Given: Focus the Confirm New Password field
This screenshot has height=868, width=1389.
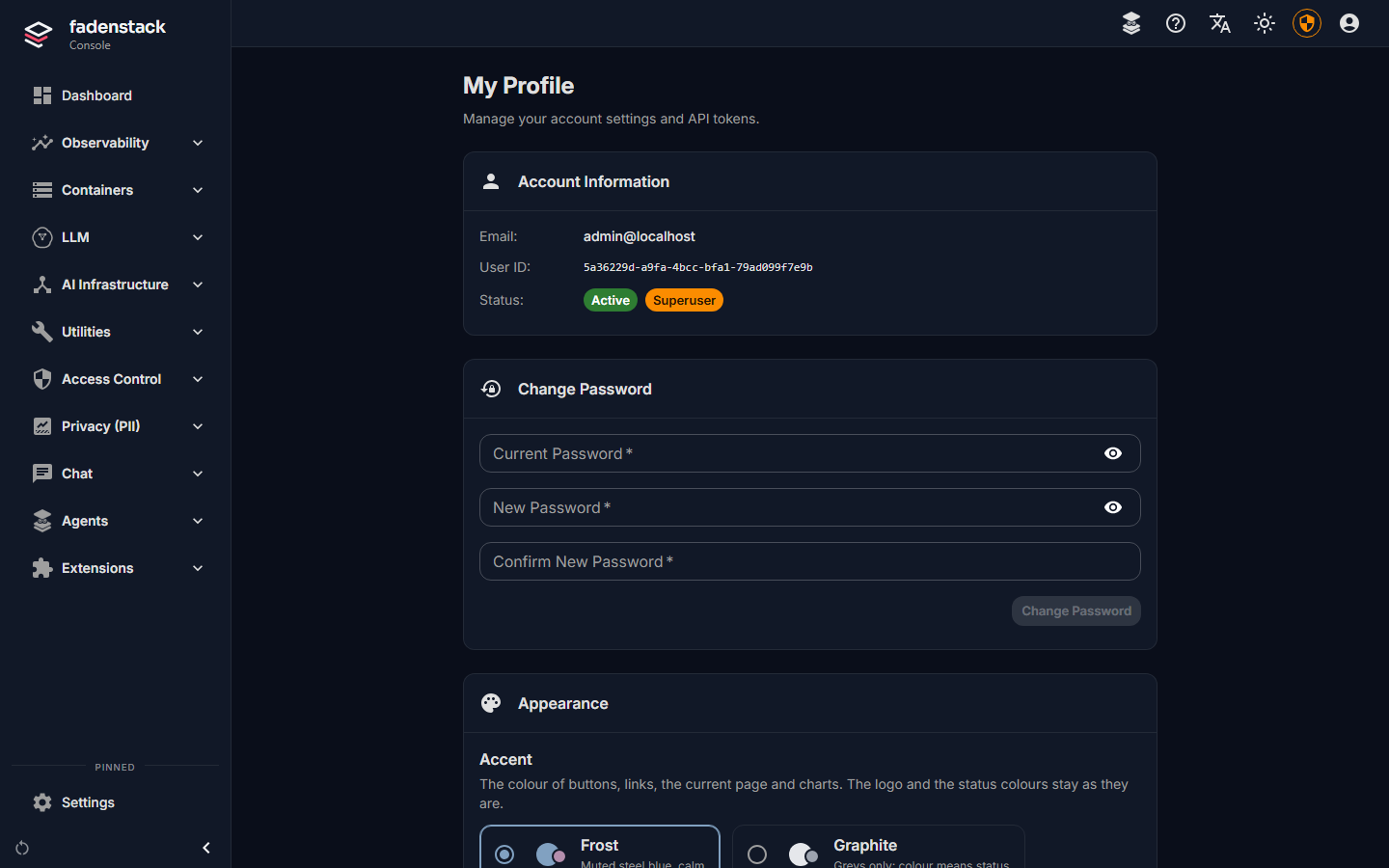Looking at the screenshot, I should pos(810,561).
